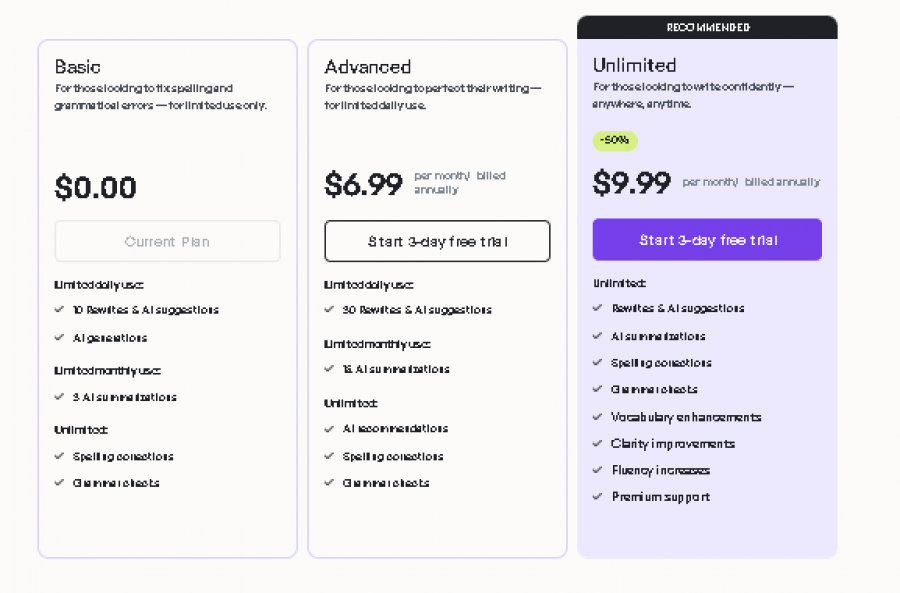Select the checkmark next to Spelling corrections in Basic
Image resolution: width=900 pixels, height=593 pixels.
[60, 456]
